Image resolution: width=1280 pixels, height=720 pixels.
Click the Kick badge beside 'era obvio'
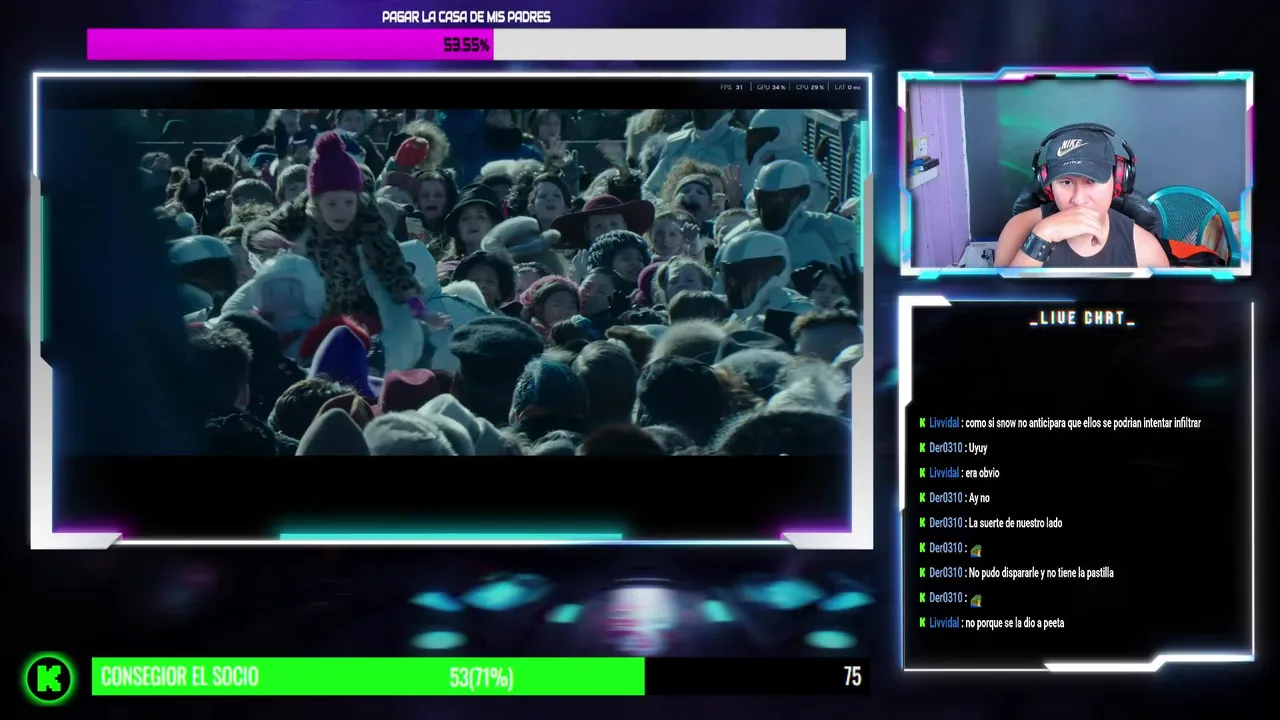[922, 473]
